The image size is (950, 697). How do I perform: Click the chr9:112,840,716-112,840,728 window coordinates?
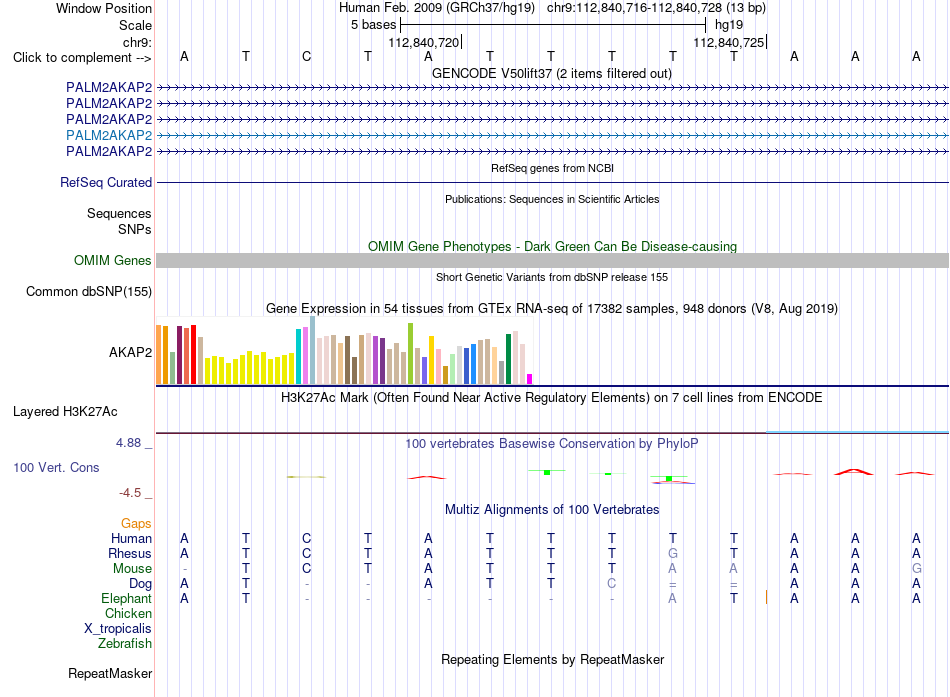(656, 8)
